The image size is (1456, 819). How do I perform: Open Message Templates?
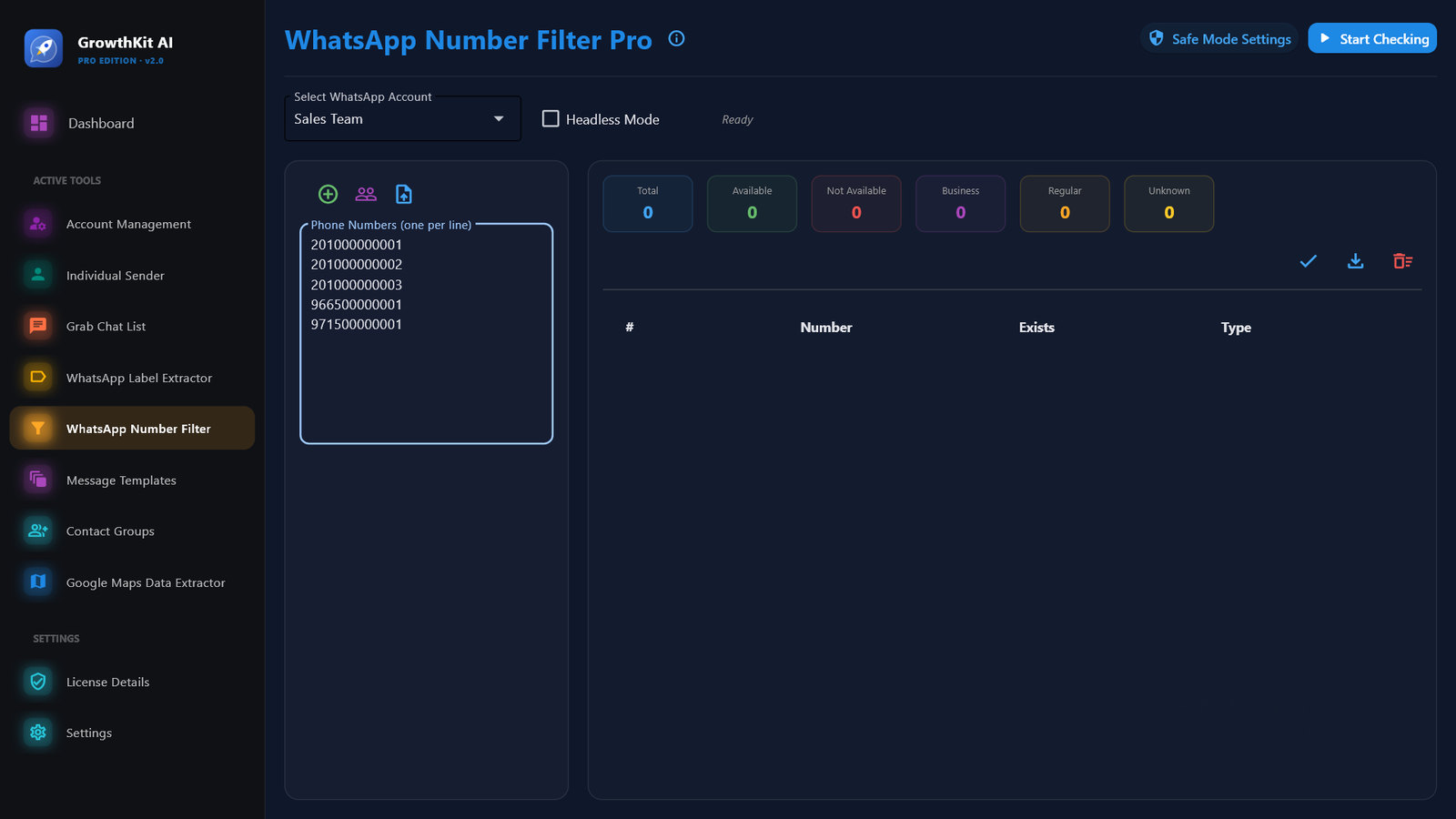pos(133,480)
